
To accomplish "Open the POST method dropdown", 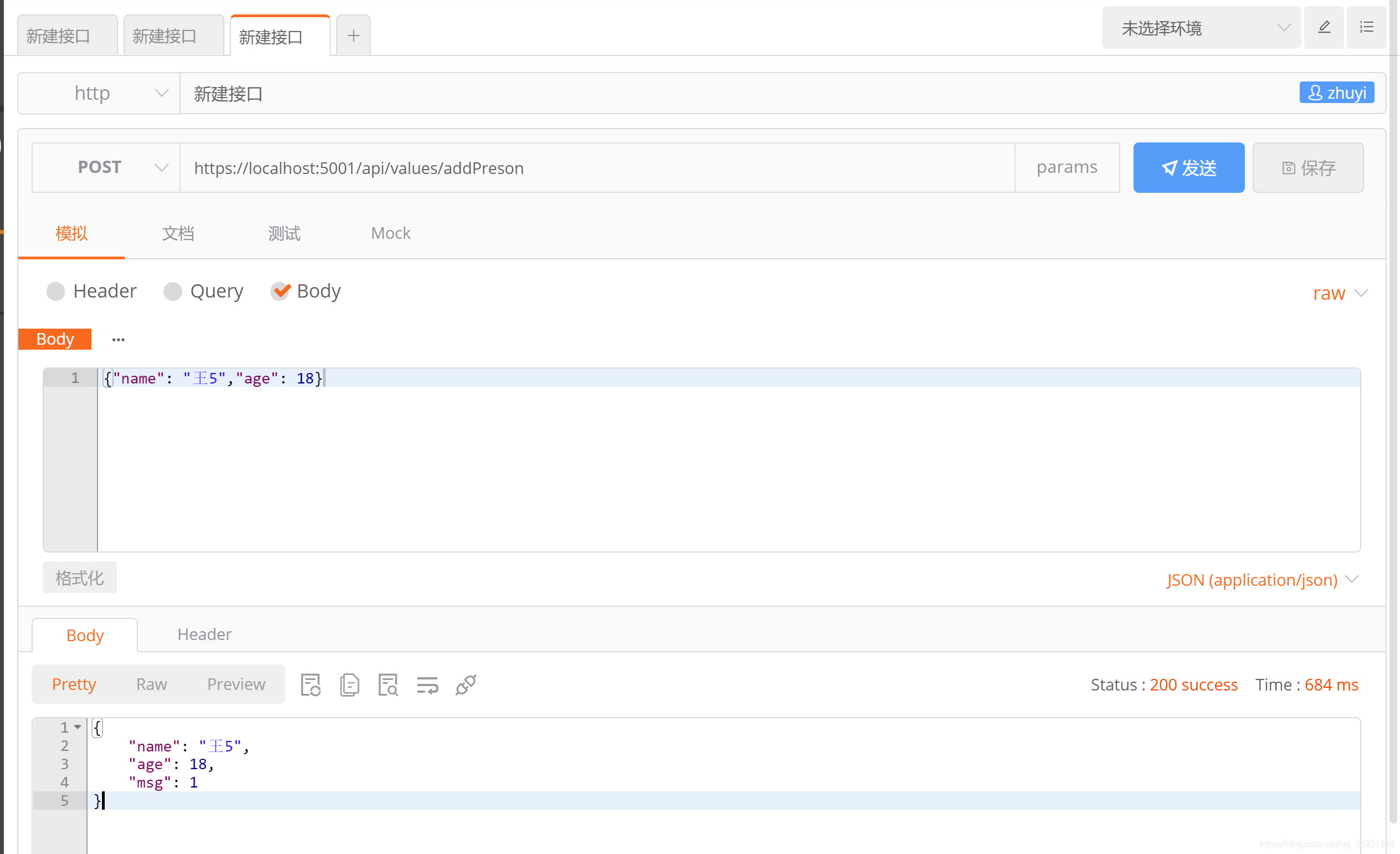I will tap(106, 167).
